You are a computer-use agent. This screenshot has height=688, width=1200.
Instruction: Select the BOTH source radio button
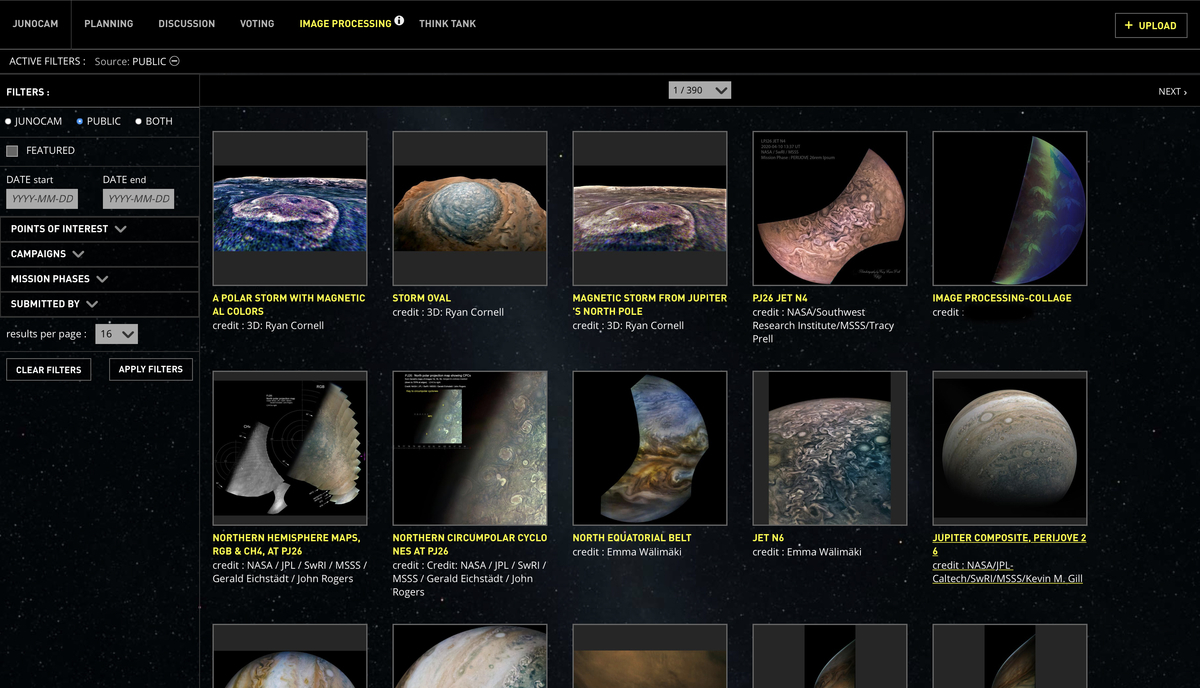[x=139, y=121]
